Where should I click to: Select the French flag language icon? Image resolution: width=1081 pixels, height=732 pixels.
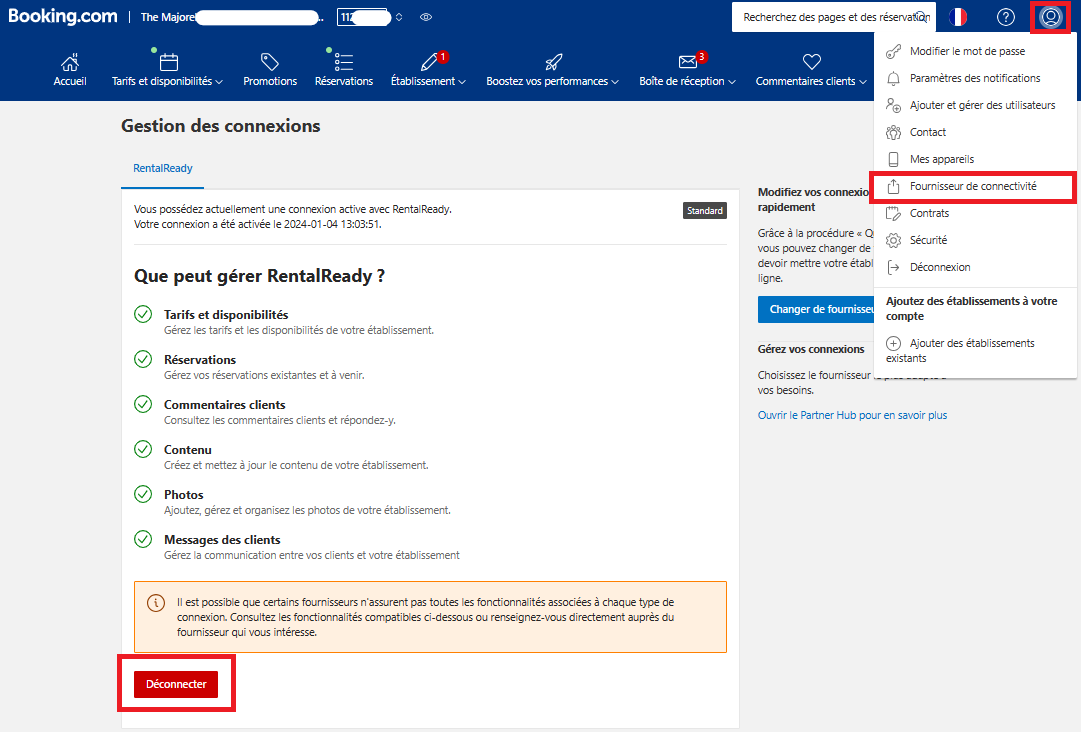pos(958,17)
